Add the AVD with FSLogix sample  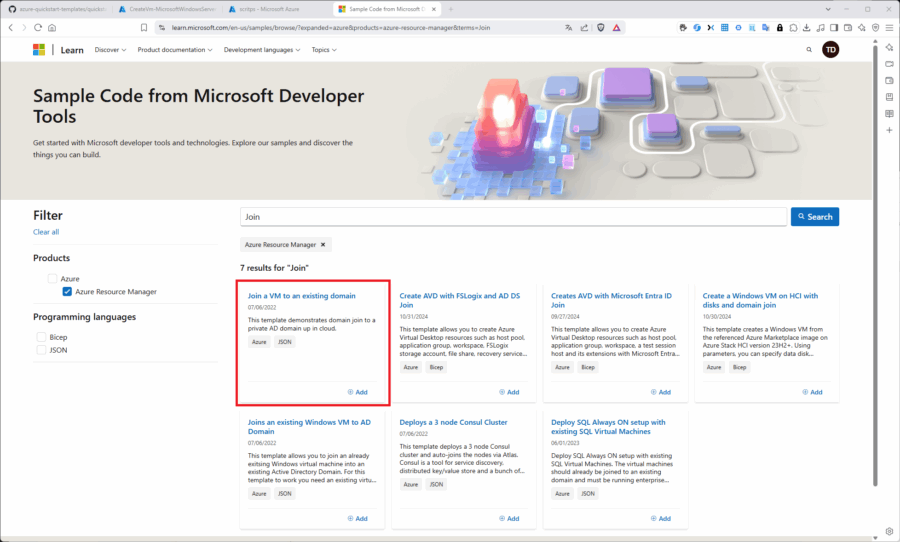(x=509, y=392)
